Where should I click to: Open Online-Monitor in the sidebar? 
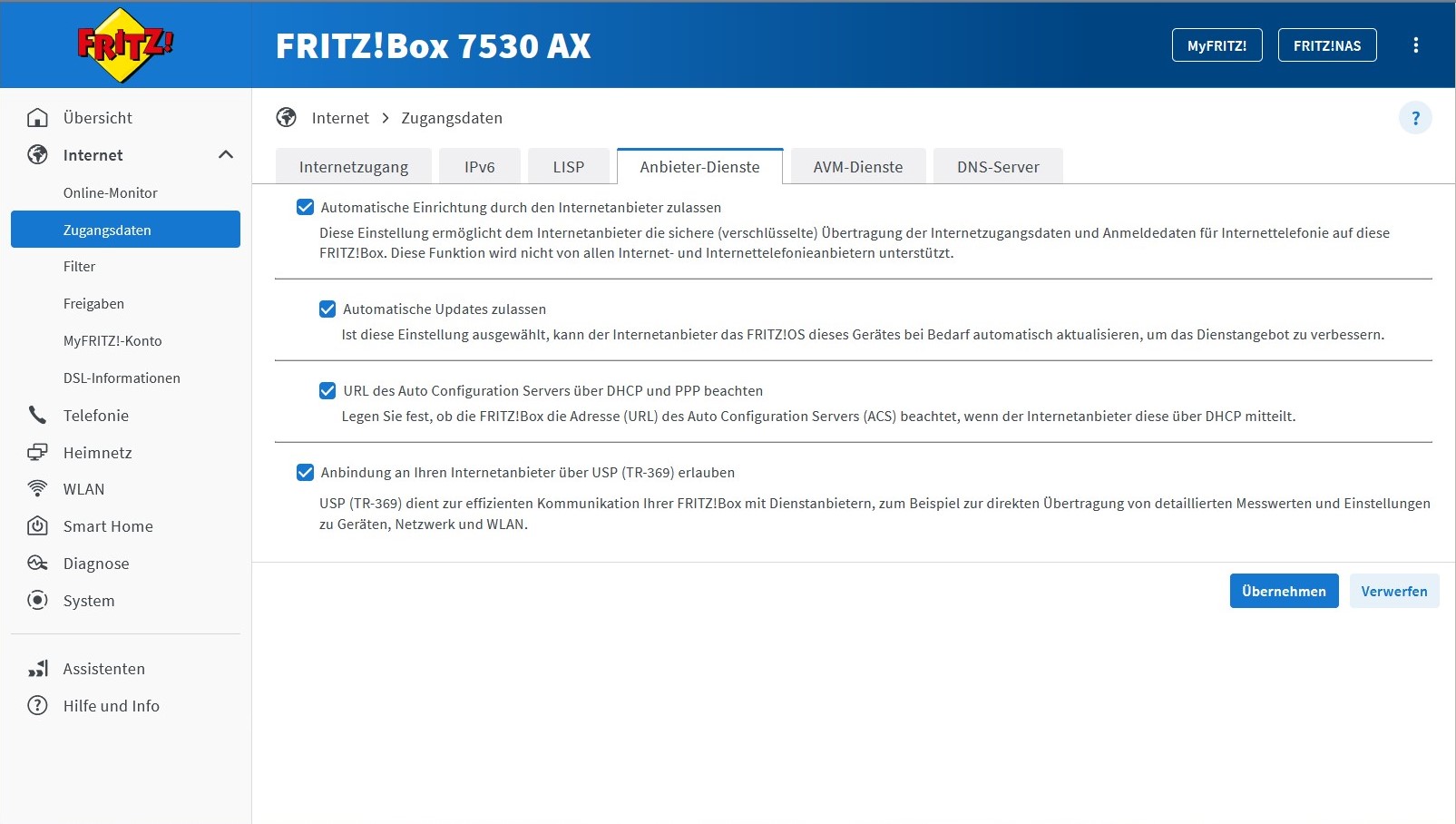click(x=125, y=193)
